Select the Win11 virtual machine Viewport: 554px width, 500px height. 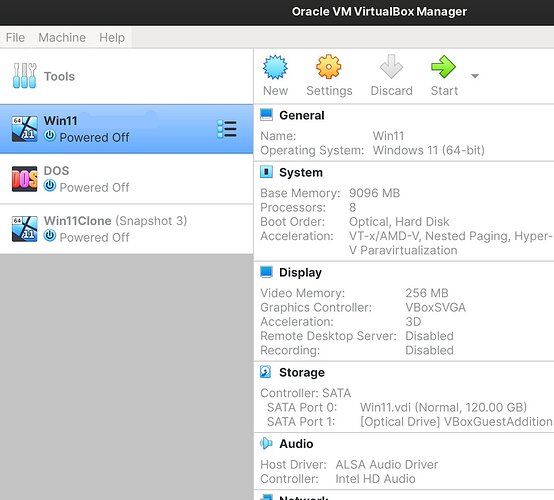point(126,129)
